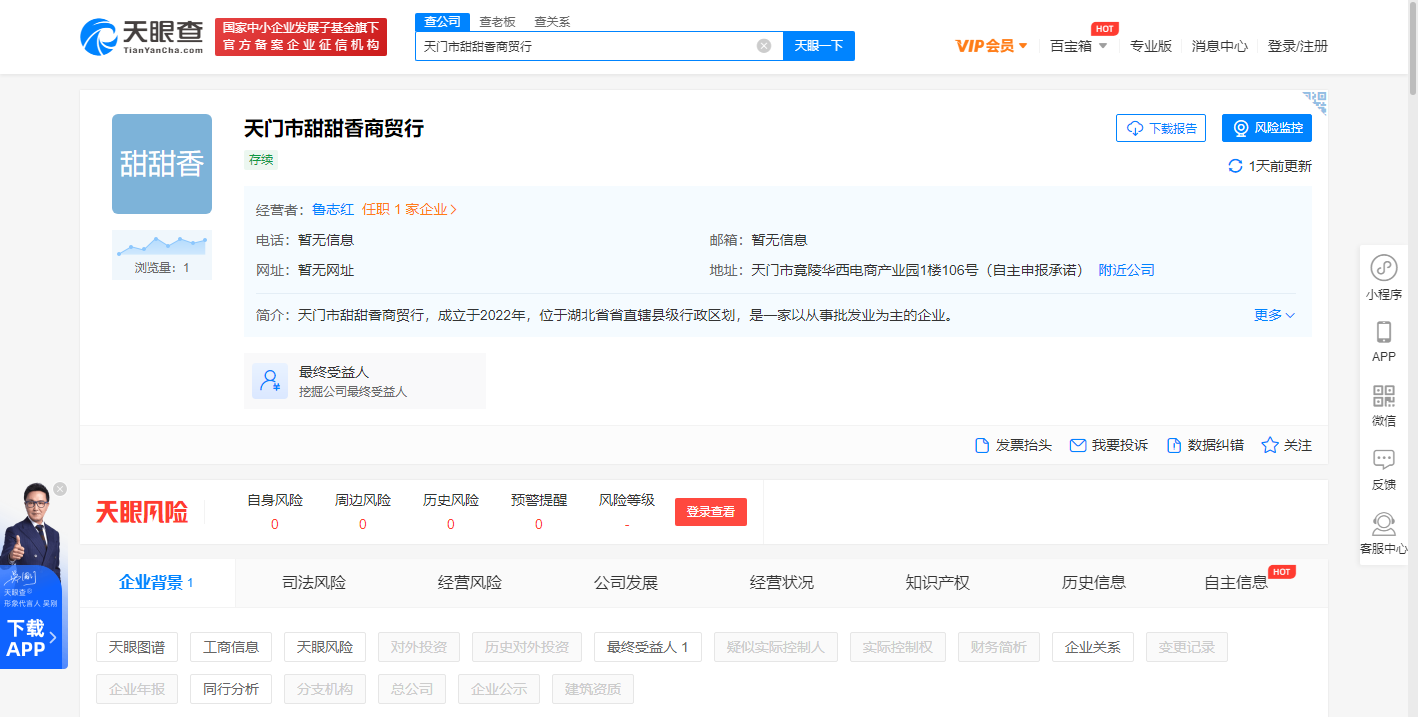Click 历史风险 count
This screenshot has width=1418, height=717.
coord(451,524)
